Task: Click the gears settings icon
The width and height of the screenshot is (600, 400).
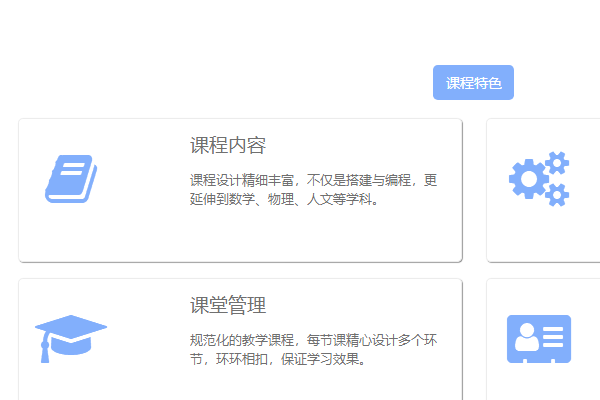Action: click(x=539, y=179)
